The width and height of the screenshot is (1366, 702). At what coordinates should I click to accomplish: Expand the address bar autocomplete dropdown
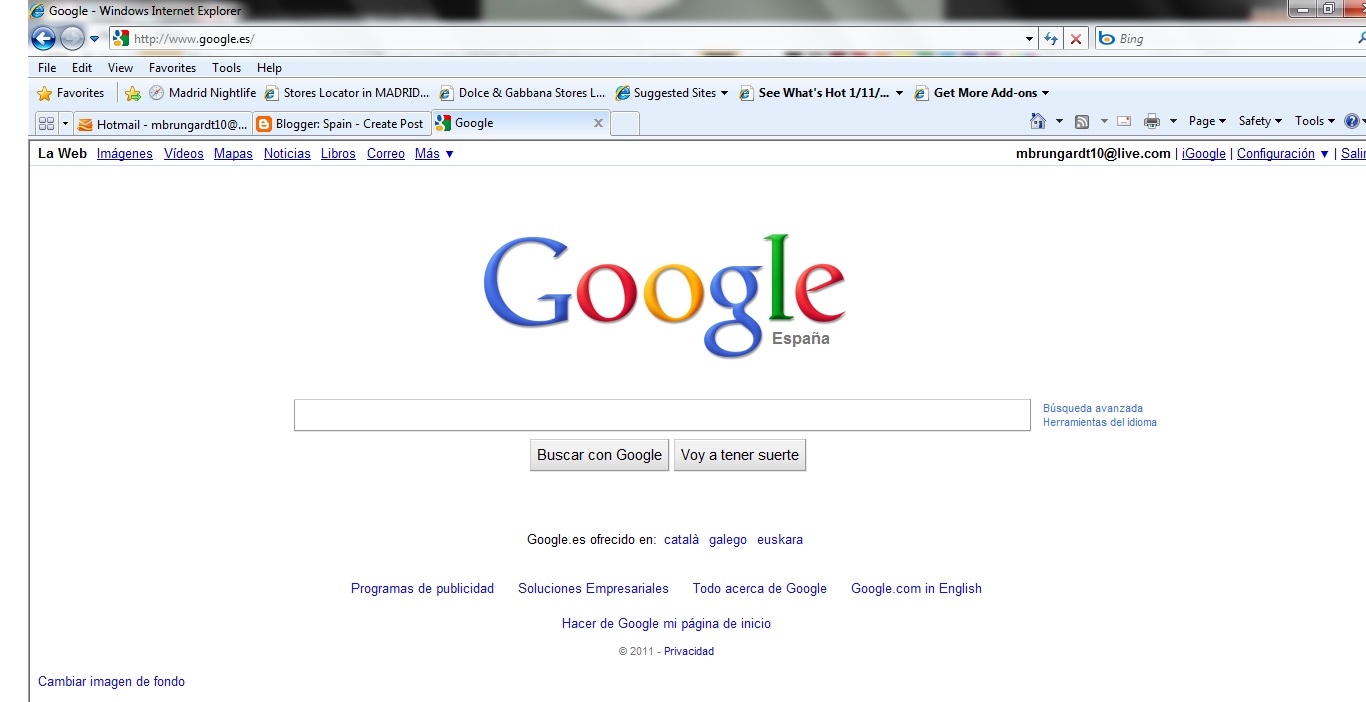[x=1030, y=39]
